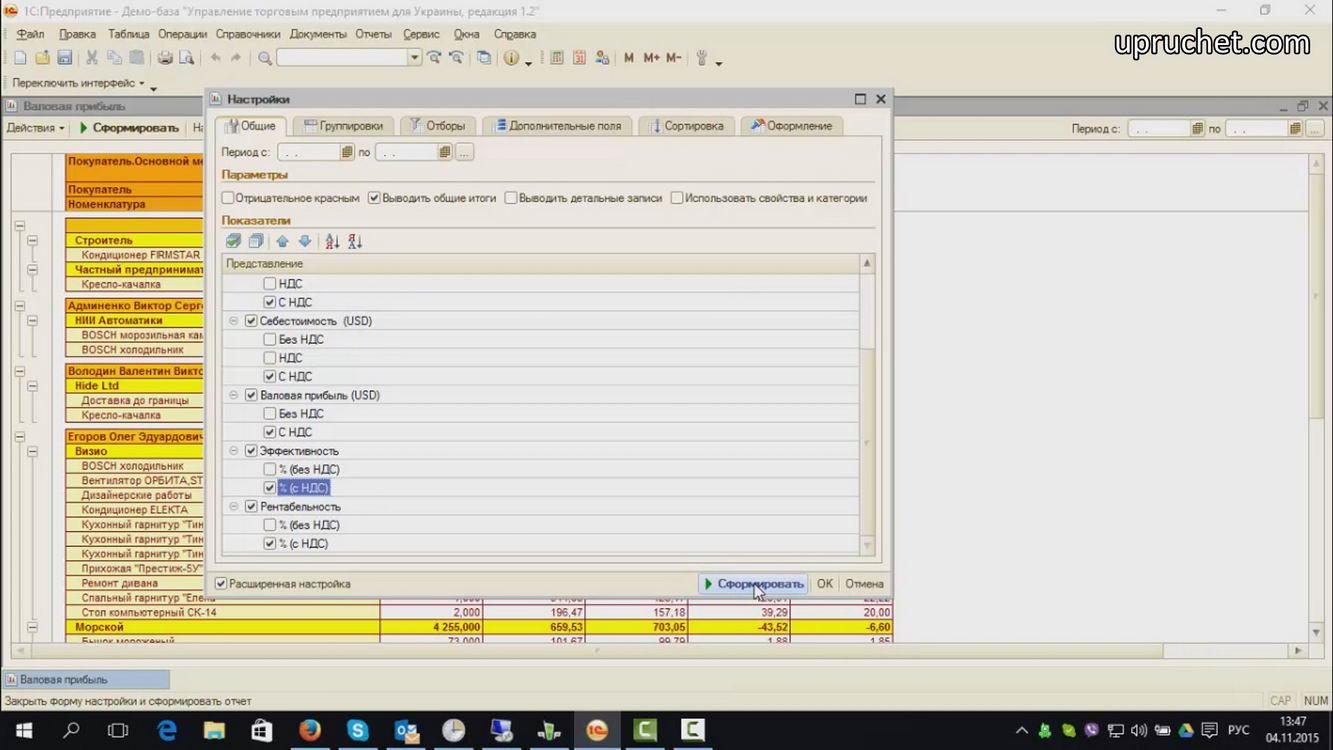Viewport: 1333px width, 750px height.
Task: Sort indicators descending icon
Action: 355,241
